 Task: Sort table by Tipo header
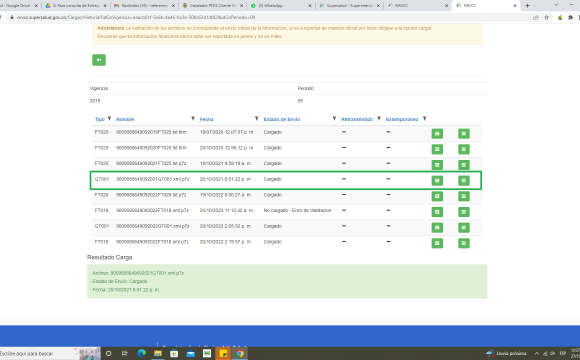[100, 119]
